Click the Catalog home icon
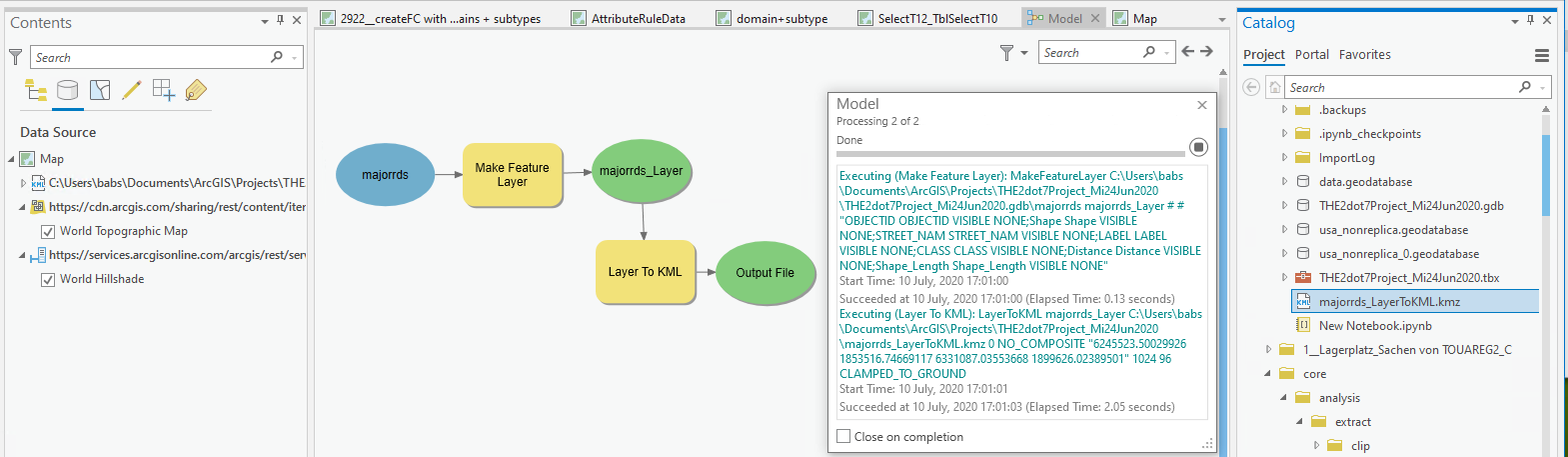The height and width of the screenshot is (457, 1568). [x=1274, y=88]
